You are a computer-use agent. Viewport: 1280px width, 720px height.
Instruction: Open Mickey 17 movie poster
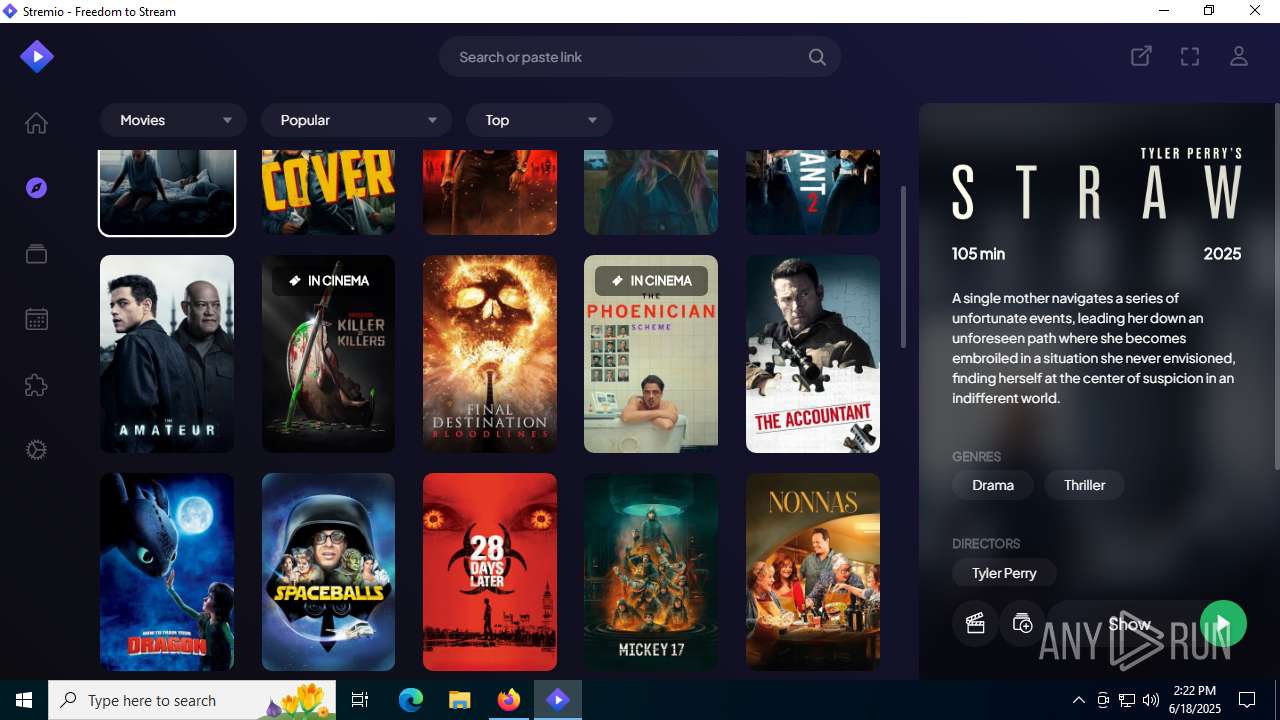(x=651, y=572)
